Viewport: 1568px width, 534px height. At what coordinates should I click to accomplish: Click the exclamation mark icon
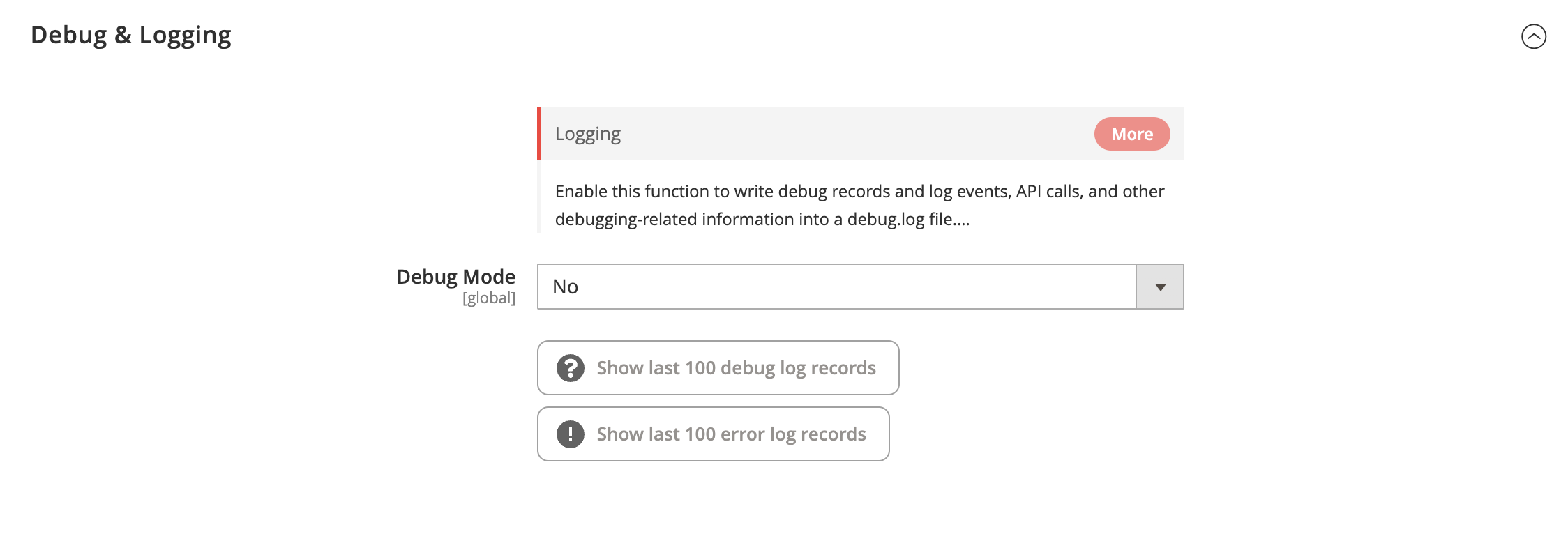point(571,434)
